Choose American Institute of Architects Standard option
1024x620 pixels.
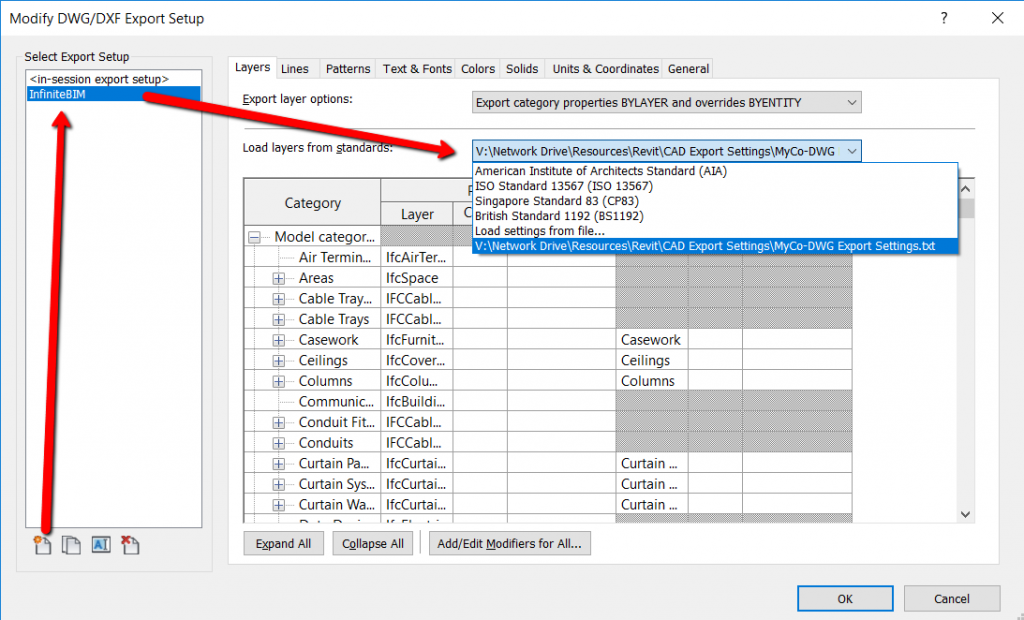click(x=601, y=171)
